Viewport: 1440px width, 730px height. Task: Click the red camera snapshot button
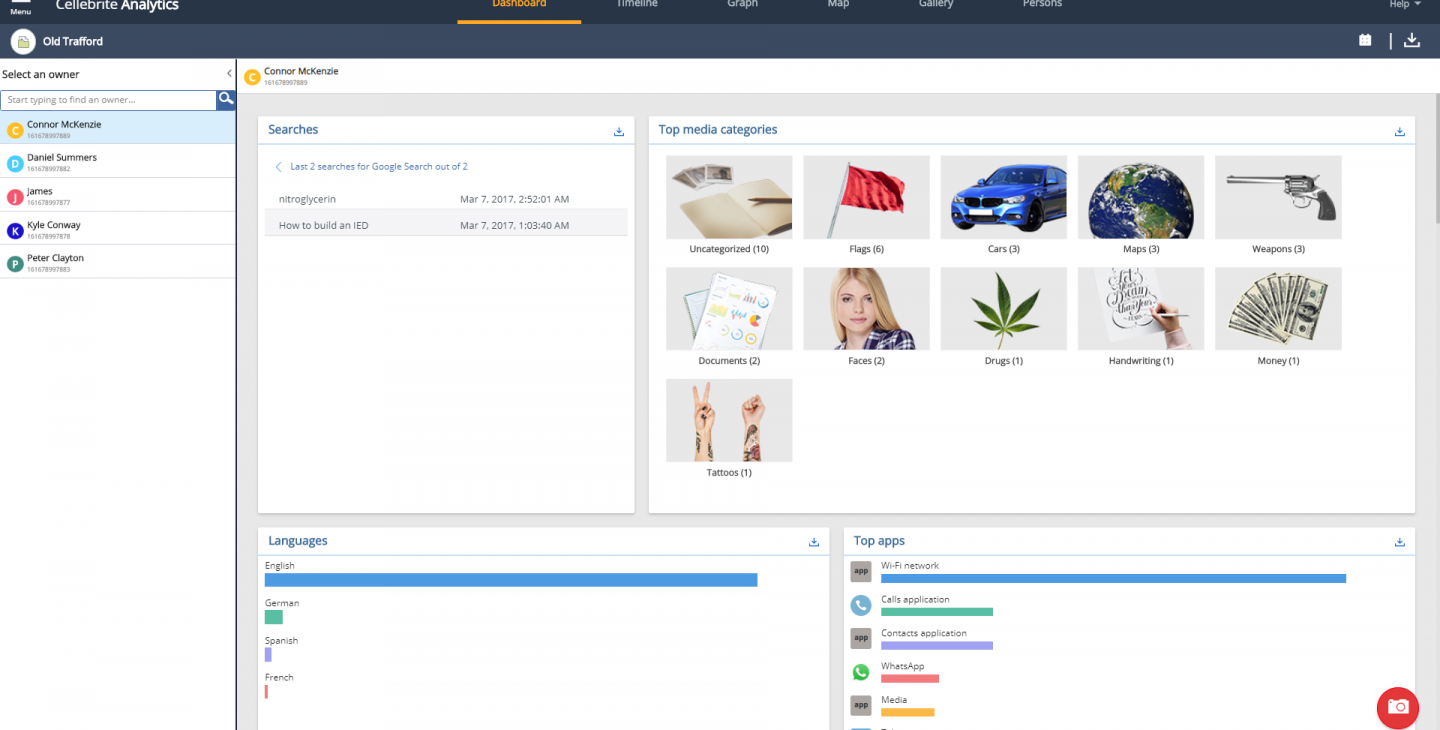pos(1397,707)
